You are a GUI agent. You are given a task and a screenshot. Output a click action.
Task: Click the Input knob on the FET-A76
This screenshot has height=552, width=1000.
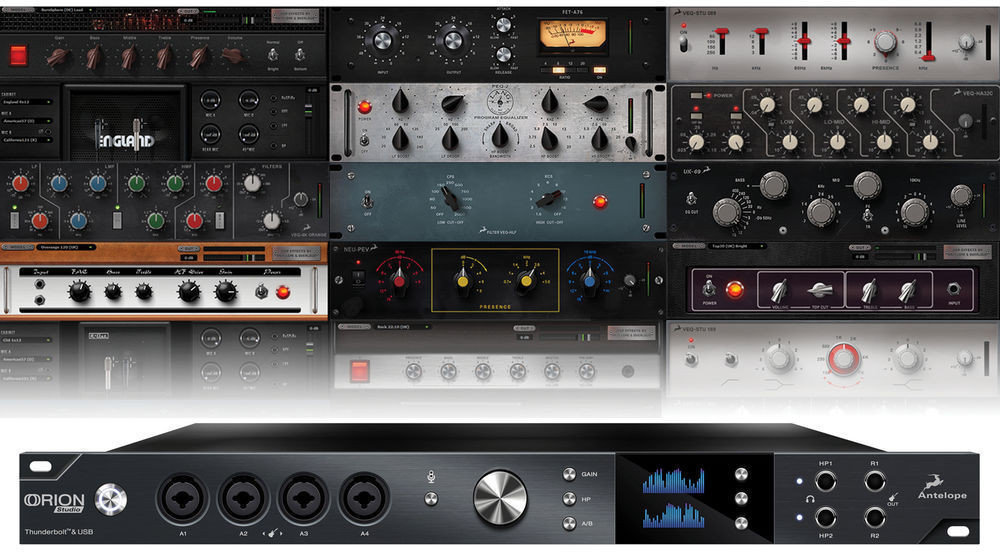[383, 41]
